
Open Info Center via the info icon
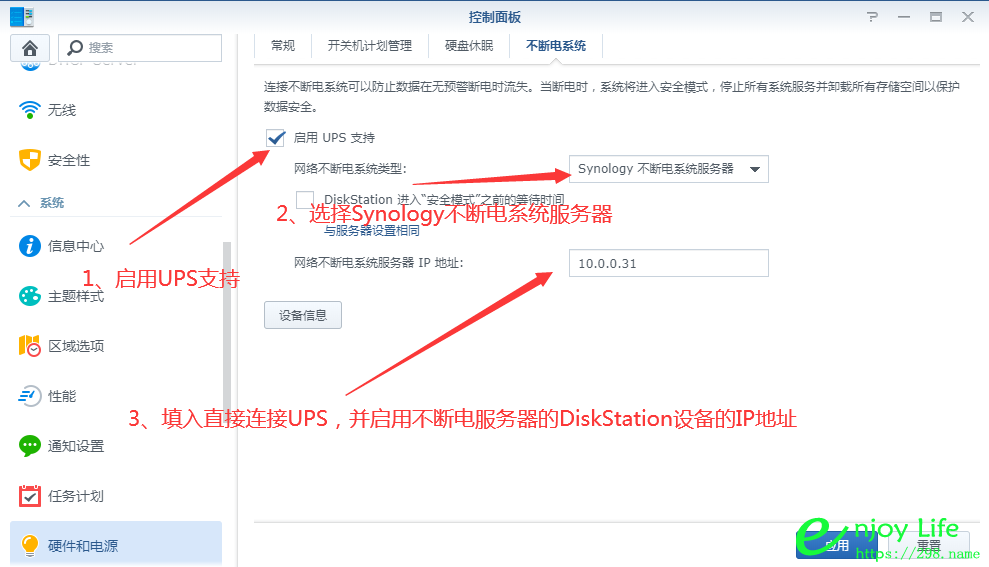click(x=30, y=245)
